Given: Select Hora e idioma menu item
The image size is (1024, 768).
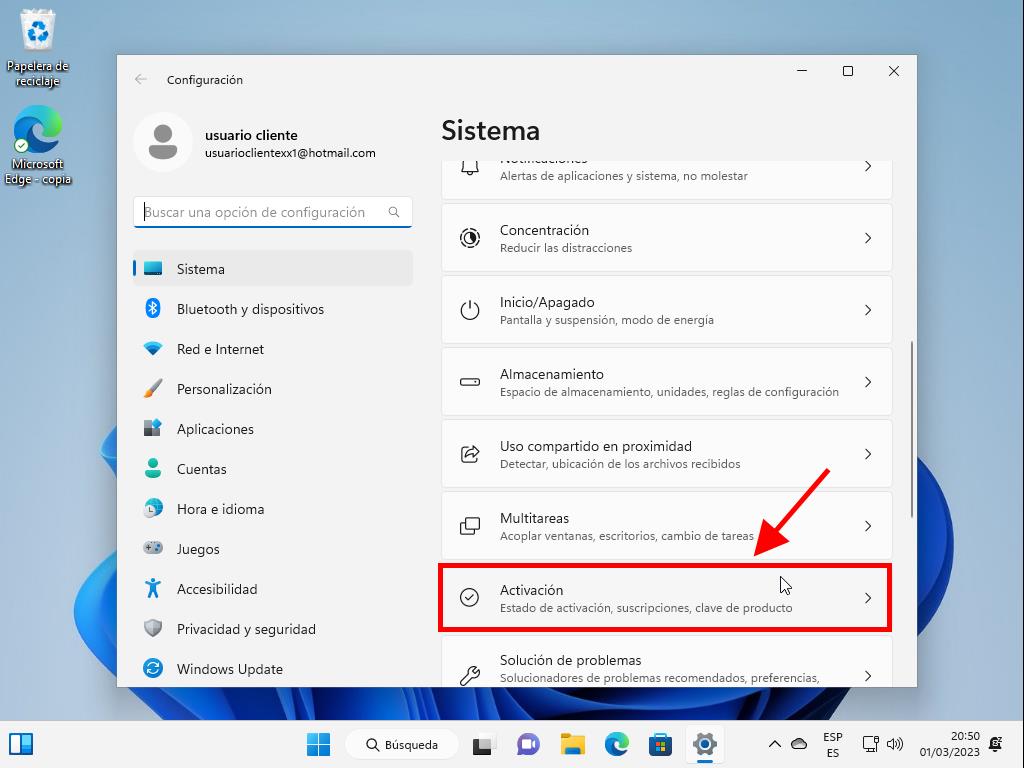Looking at the screenshot, I should 220,509.
